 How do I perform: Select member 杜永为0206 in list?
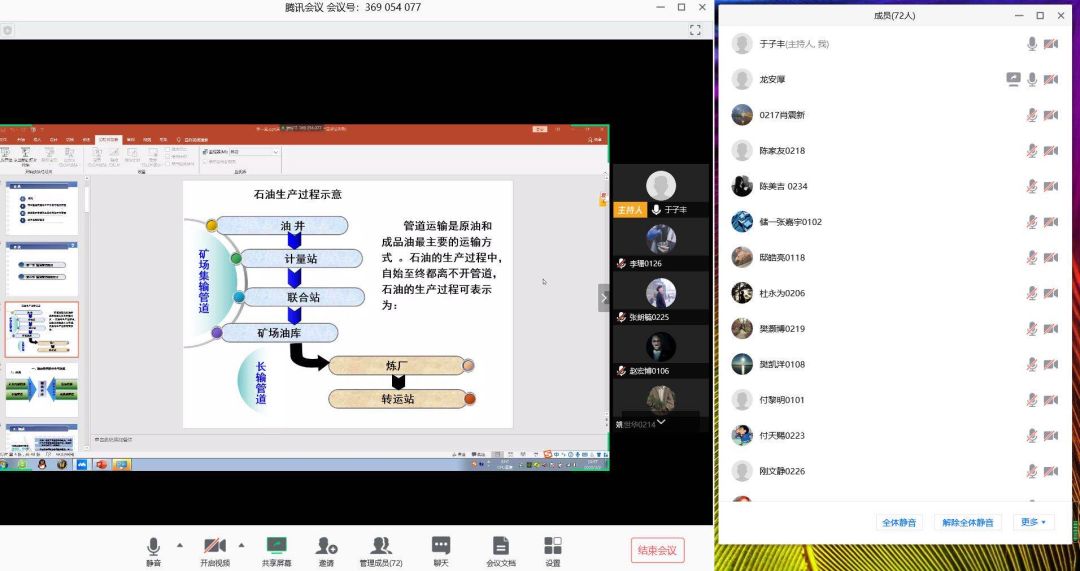(x=782, y=293)
